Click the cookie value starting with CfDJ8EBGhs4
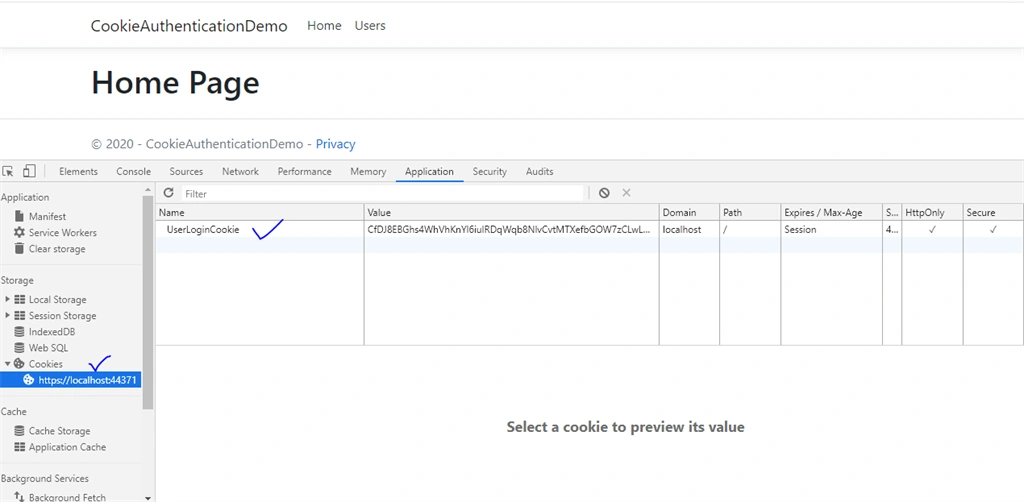 tap(511, 230)
